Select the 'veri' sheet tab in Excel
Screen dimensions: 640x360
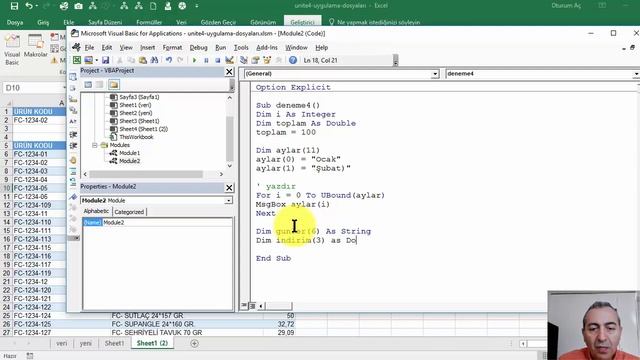coord(62,343)
